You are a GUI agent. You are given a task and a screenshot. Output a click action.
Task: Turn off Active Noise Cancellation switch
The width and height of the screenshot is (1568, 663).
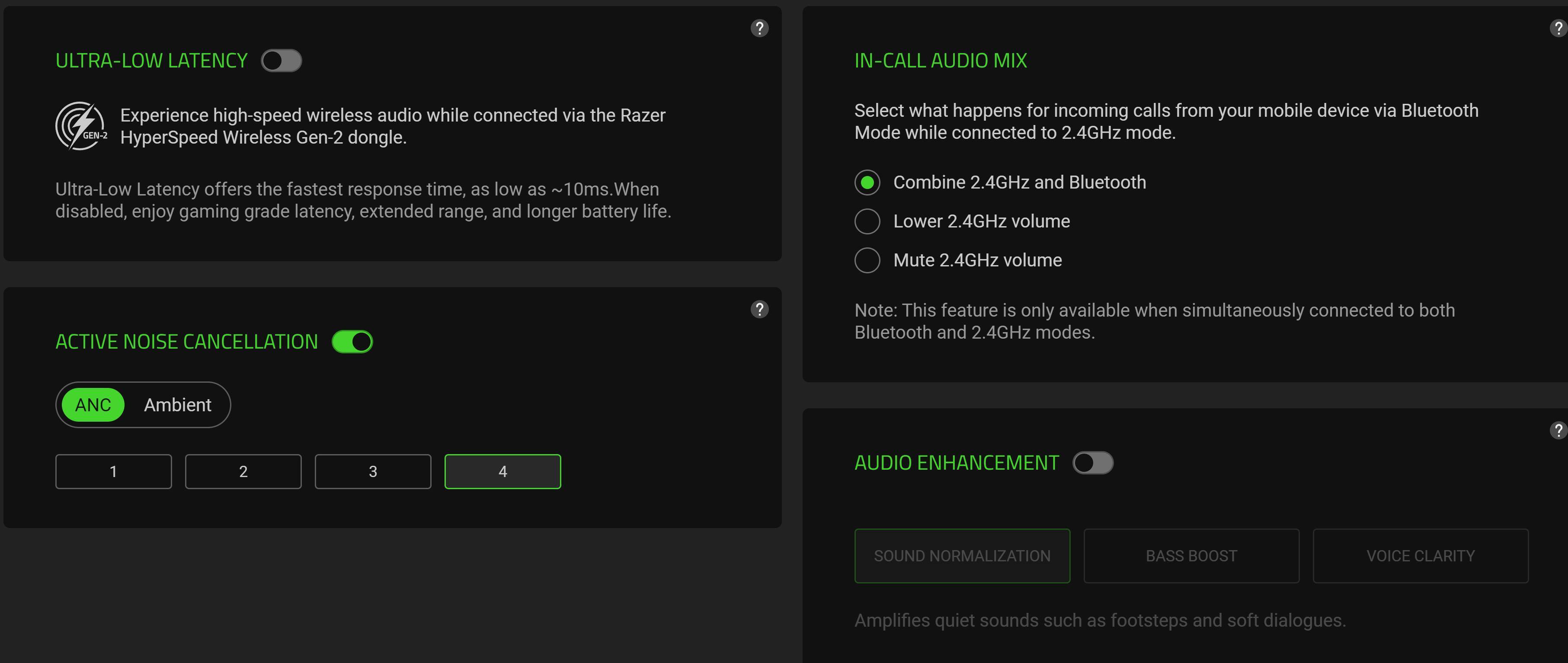coord(352,342)
